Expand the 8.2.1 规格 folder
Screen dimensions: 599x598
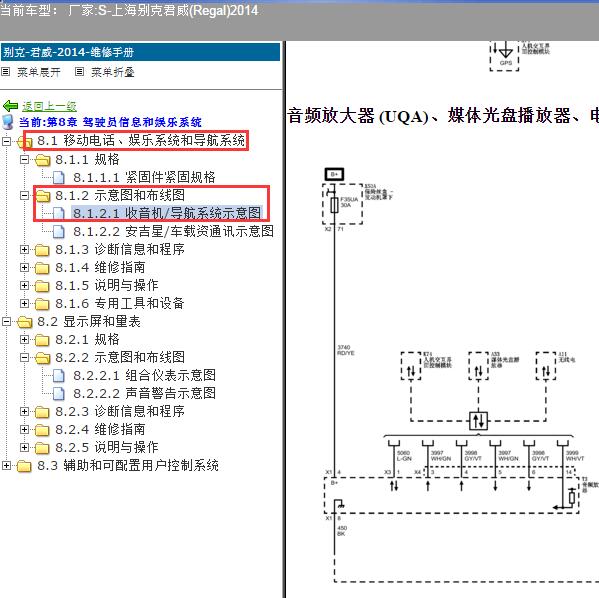[24, 339]
